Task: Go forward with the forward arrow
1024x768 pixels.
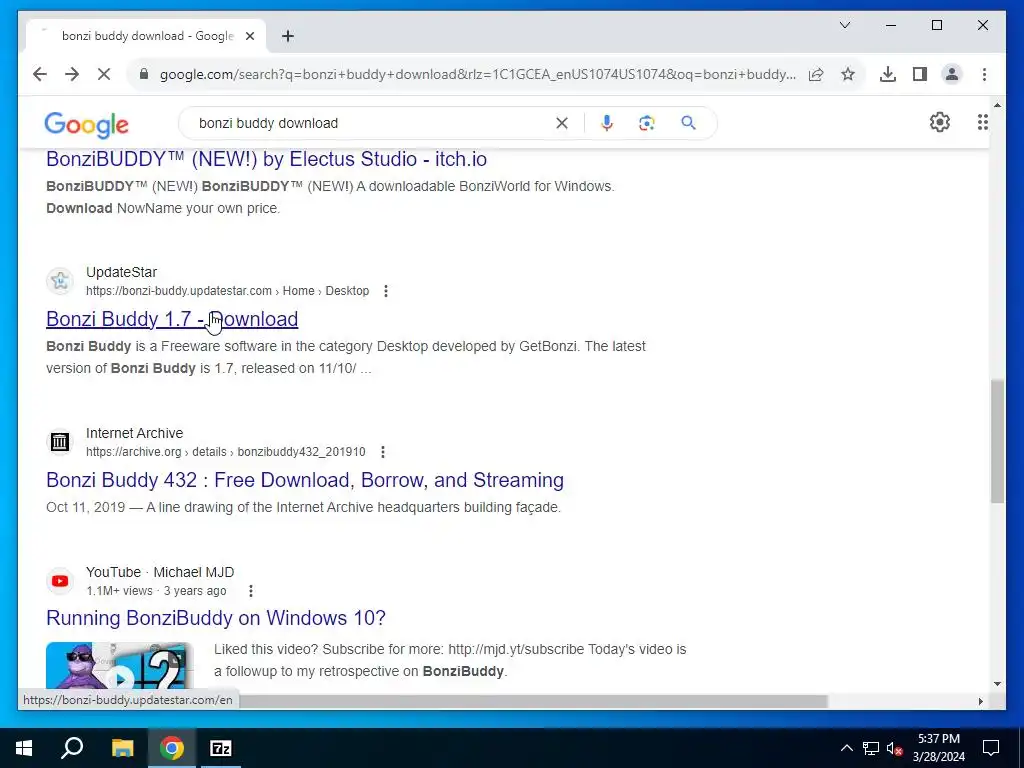Action: pyautogui.click(x=72, y=74)
